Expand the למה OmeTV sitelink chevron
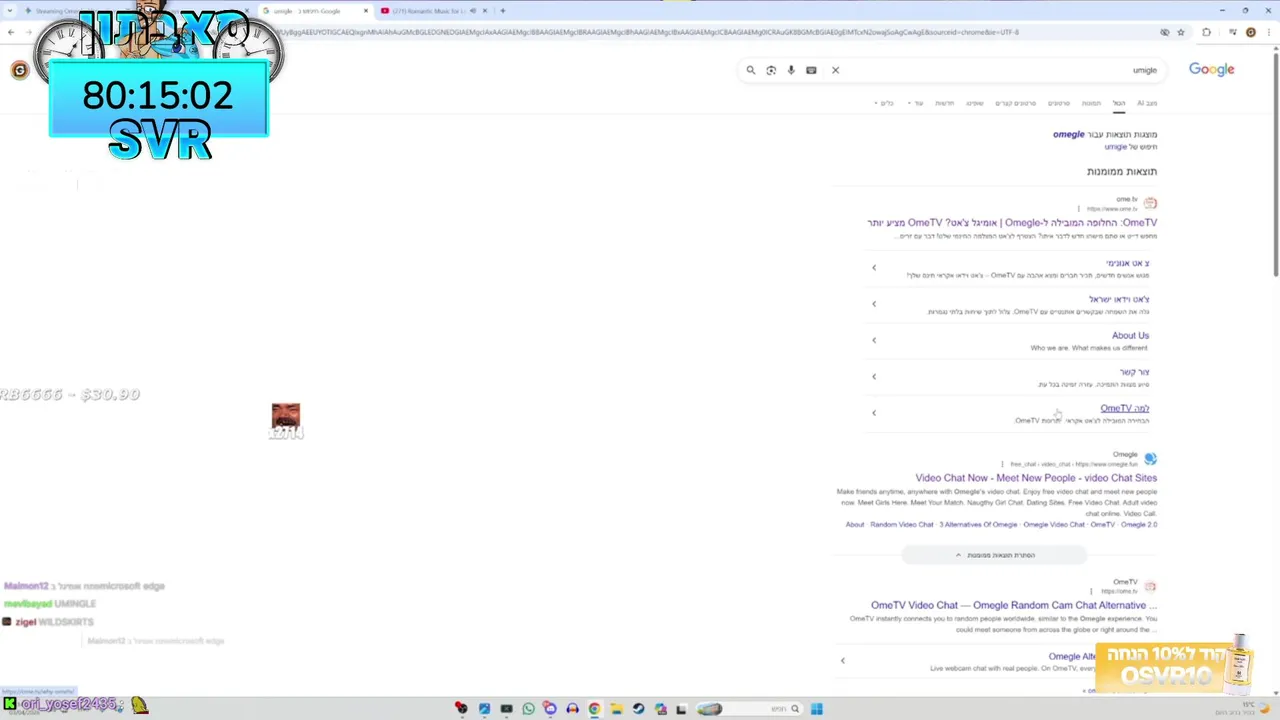1280x720 pixels. 874,413
